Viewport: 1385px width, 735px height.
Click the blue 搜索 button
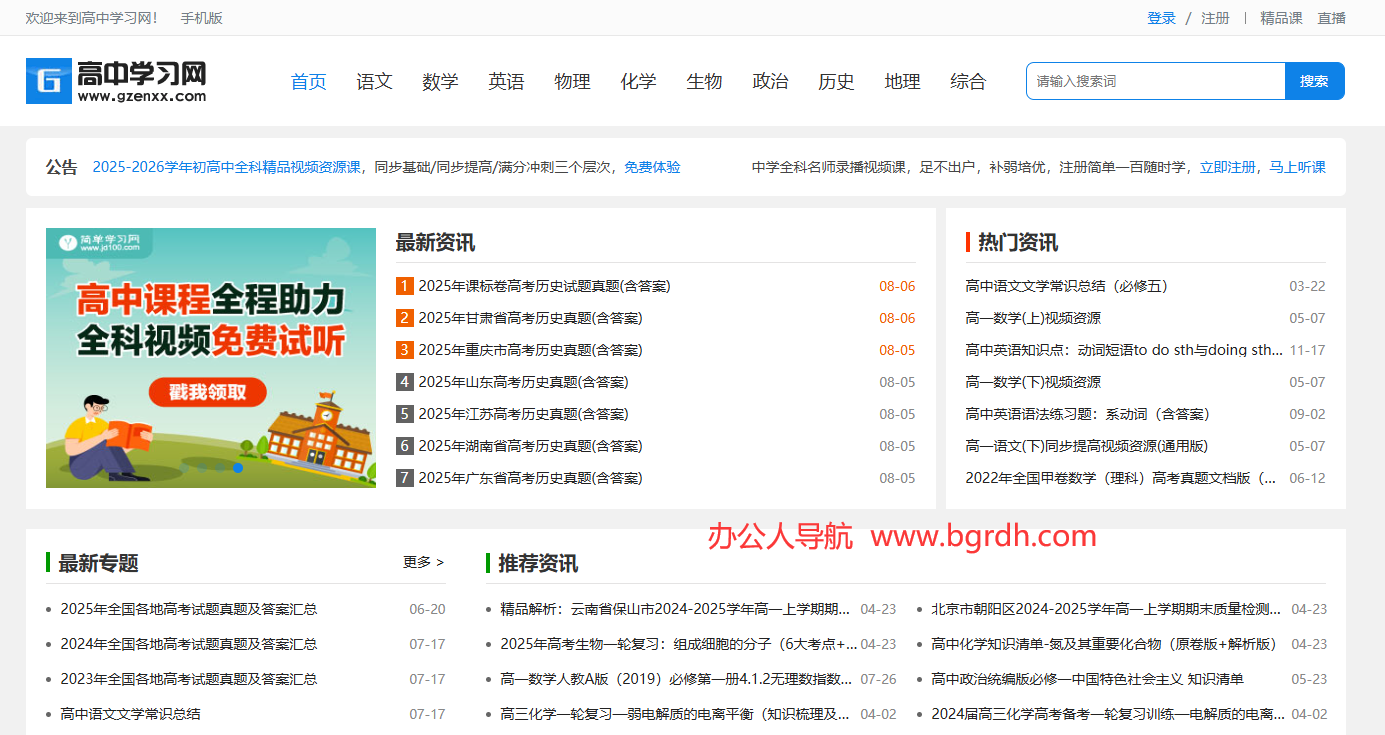1314,81
